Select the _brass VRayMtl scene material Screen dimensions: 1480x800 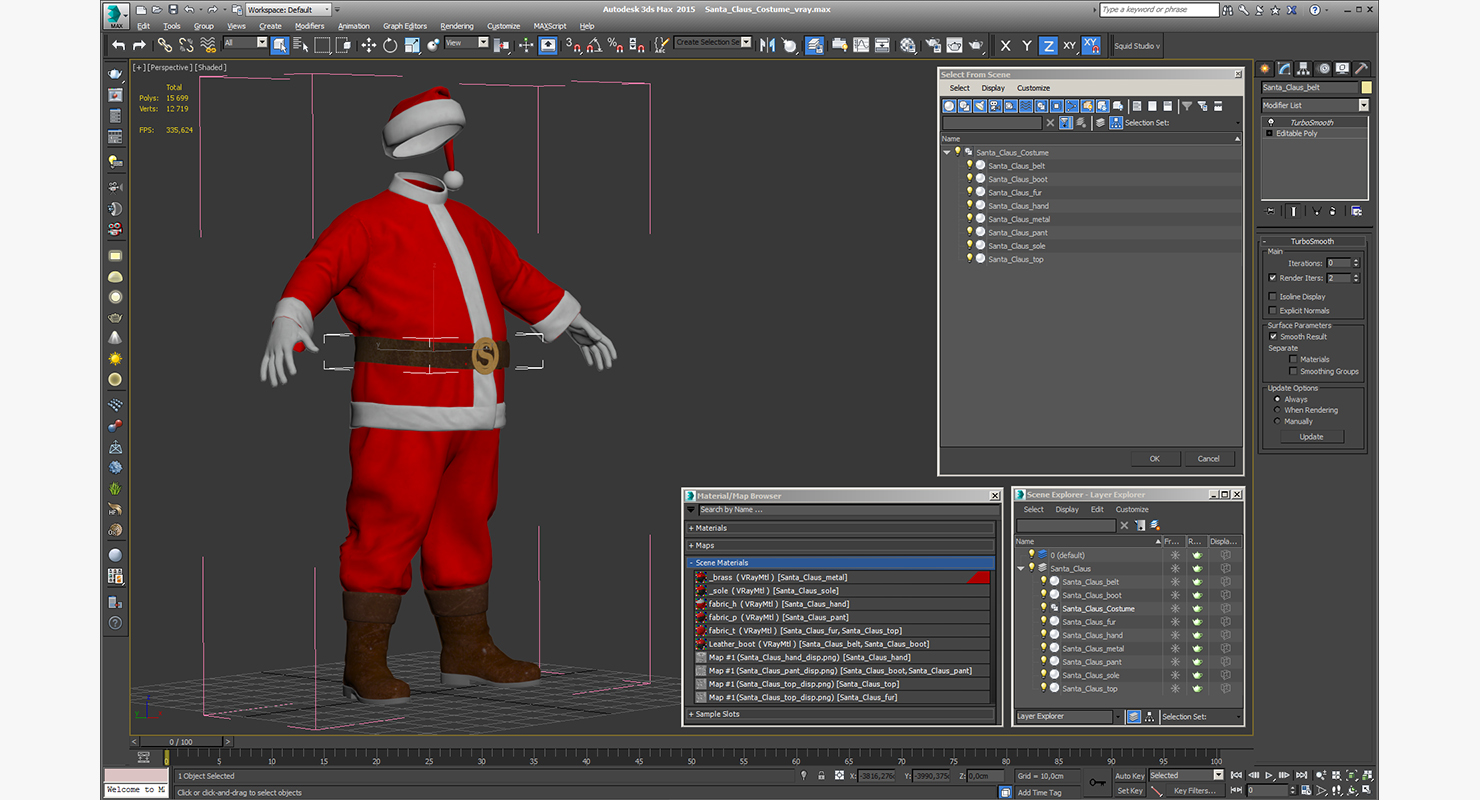pyautogui.click(x=842, y=577)
